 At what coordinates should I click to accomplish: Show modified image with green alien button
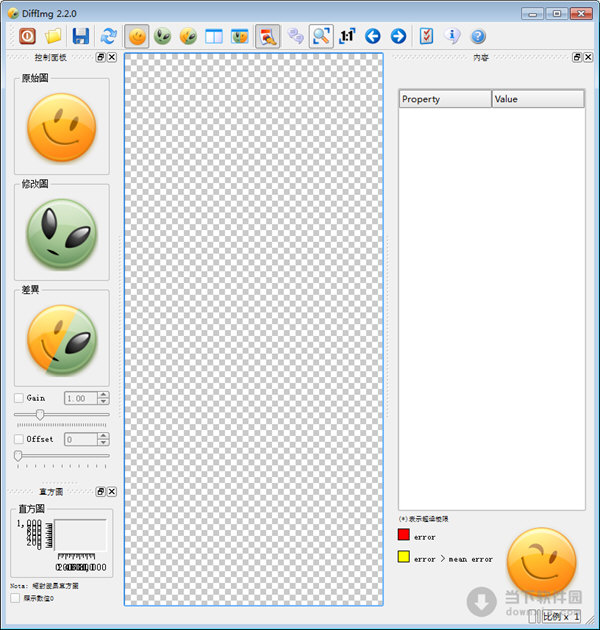(163, 36)
